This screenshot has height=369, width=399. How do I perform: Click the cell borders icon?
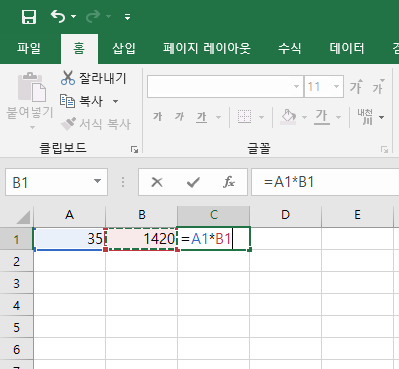coord(244,117)
